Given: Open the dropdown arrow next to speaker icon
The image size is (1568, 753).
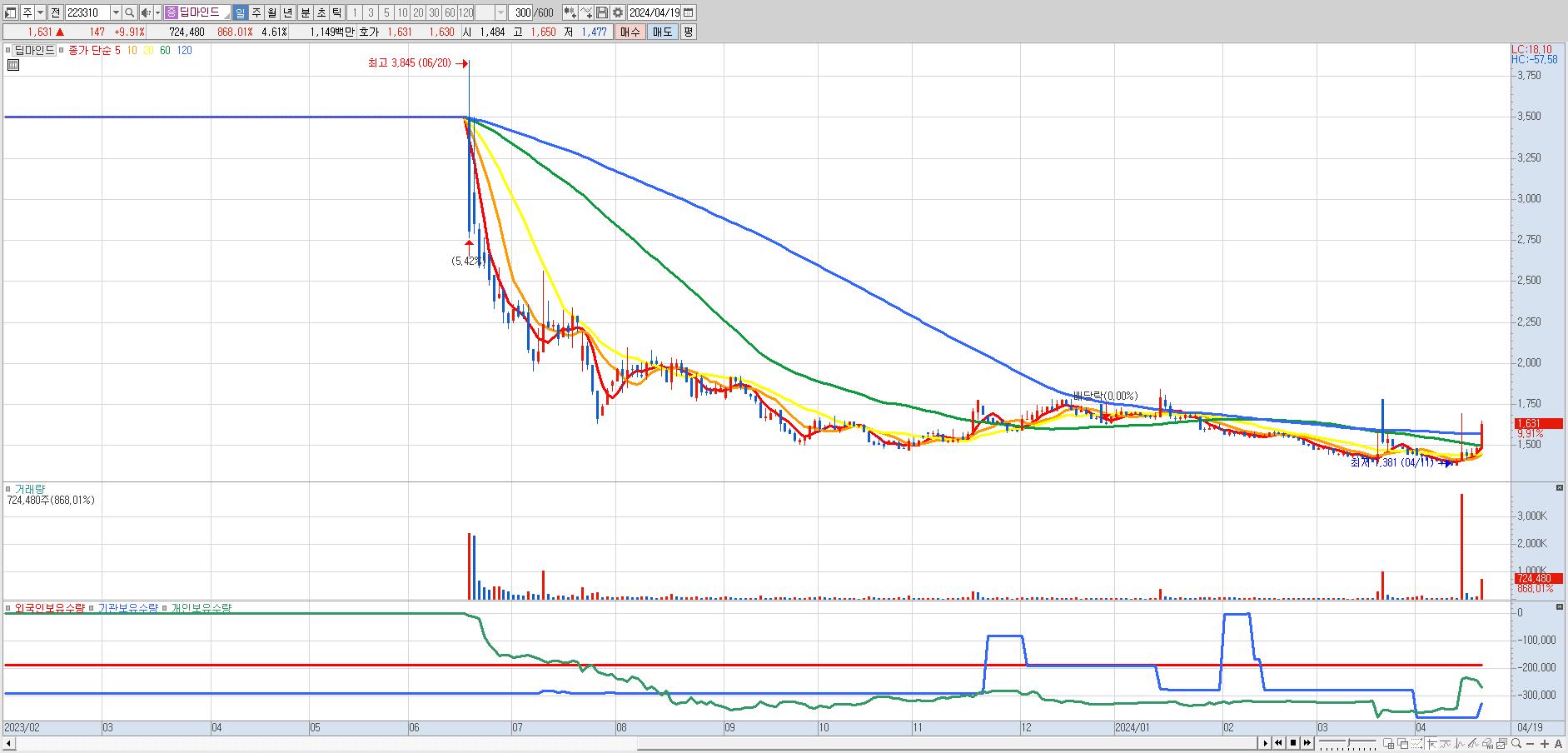Looking at the screenshot, I should [x=157, y=12].
